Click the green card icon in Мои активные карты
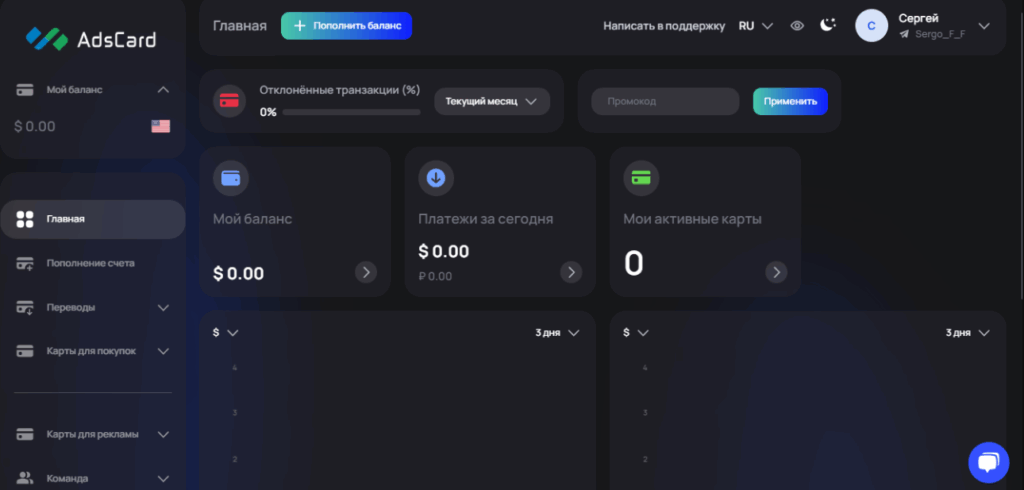The height and width of the screenshot is (490, 1024). (641, 178)
